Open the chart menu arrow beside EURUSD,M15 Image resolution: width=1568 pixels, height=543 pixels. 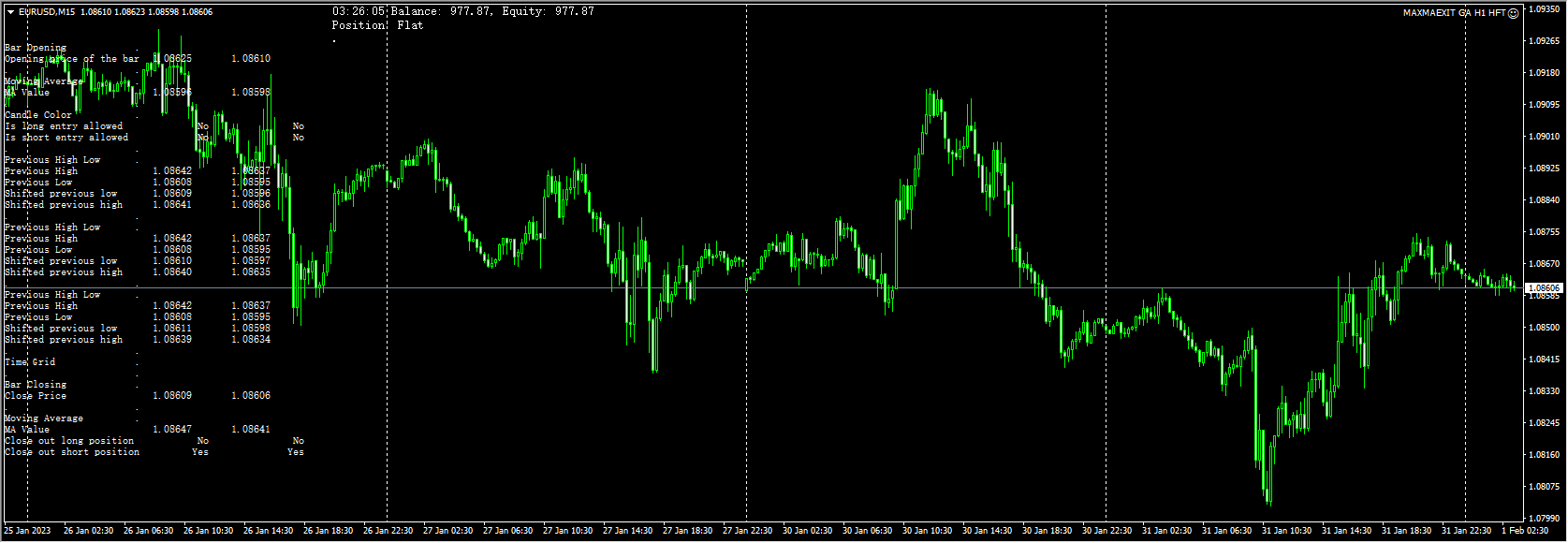pyautogui.click(x=10, y=12)
